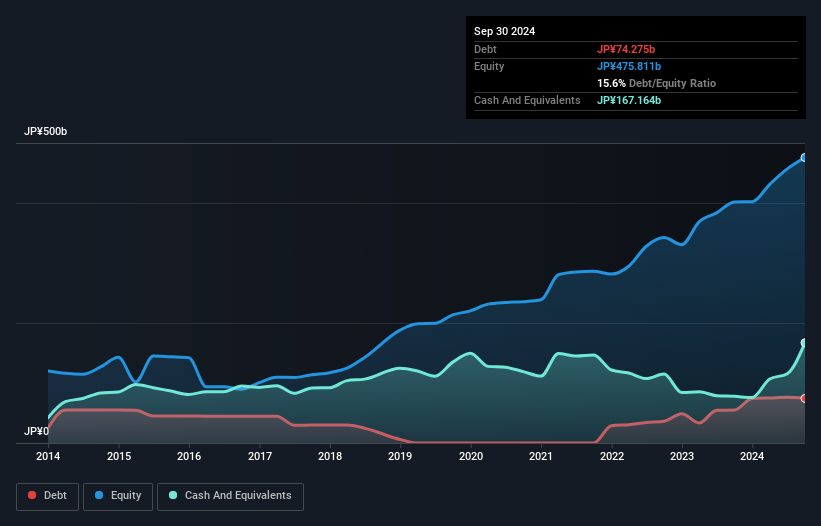821x526 pixels.
Task: Click the JP¥500b y-axis label
Action: 45,132
